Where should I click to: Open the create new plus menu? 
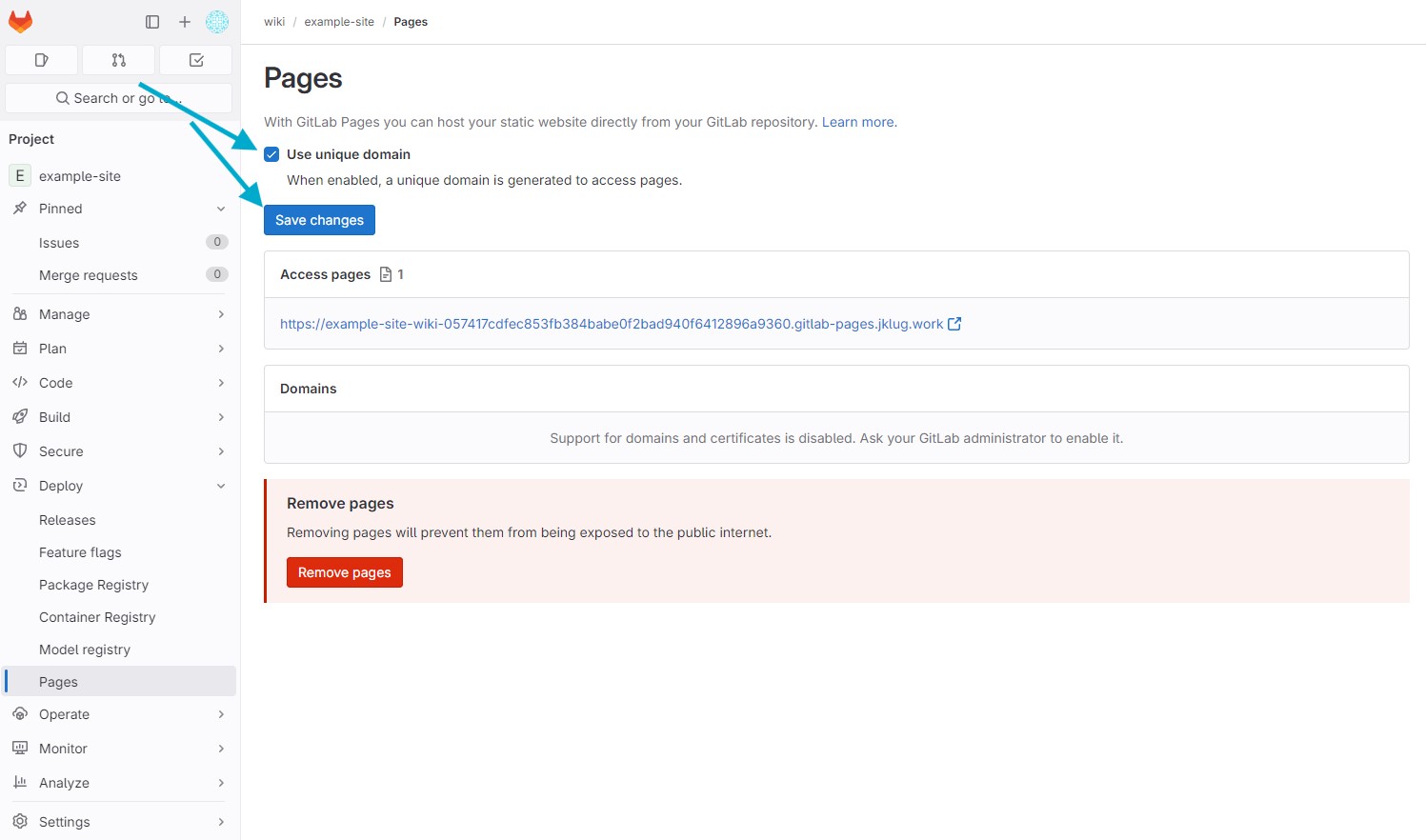[x=185, y=22]
